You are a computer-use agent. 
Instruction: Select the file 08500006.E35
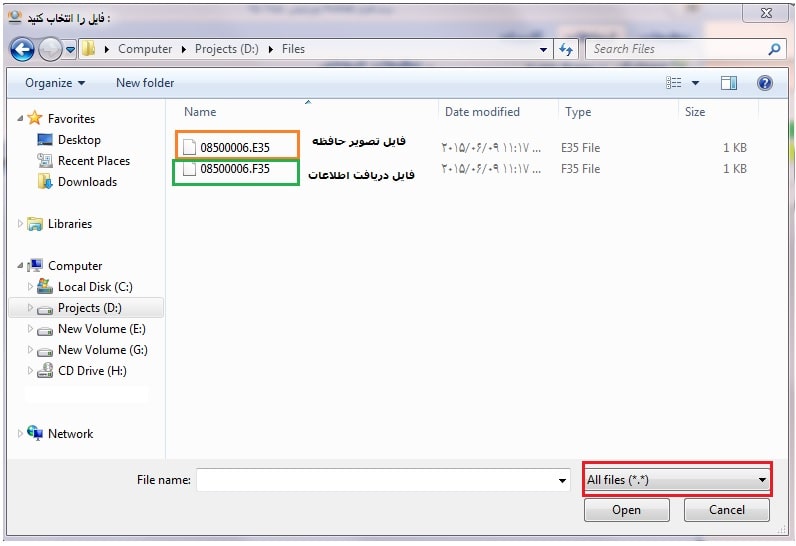[x=235, y=148]
